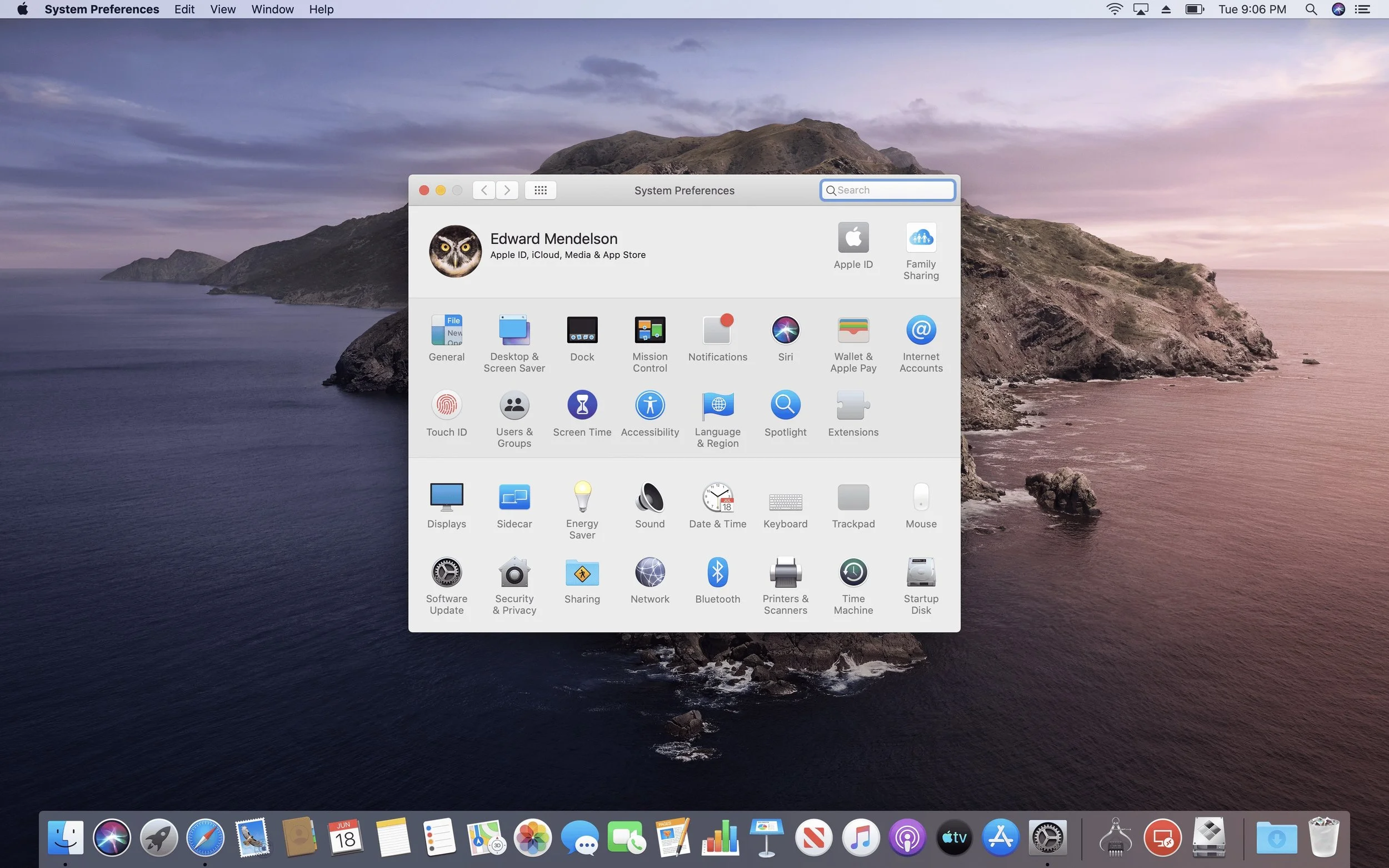
Task: Click the Edward Mendelson owl profile picture
Action: tap(455, 251)
